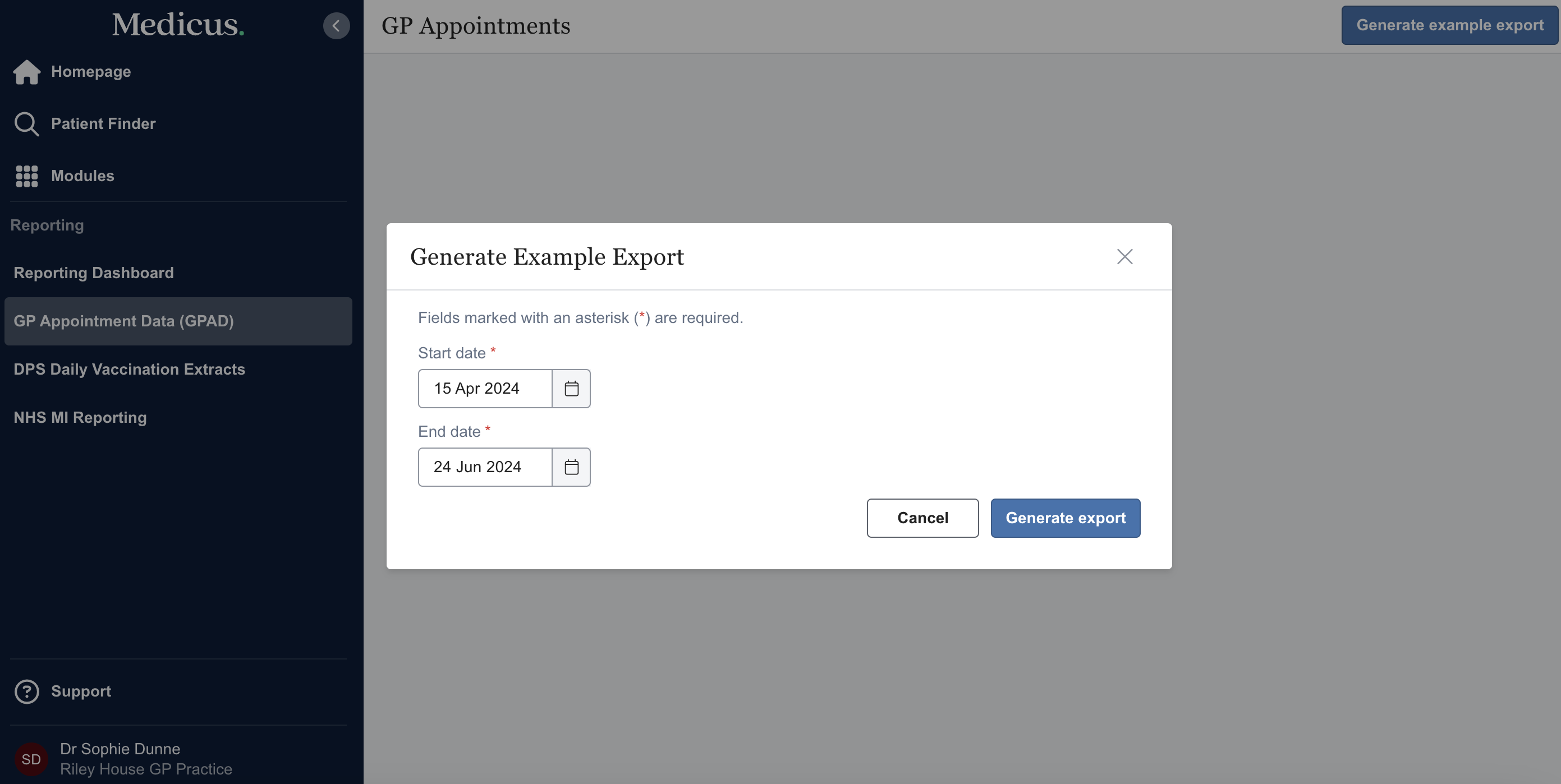Open the Reporting Dashboard menu item
The height and width of the screenshot is (784, 1561).
pyautogui.click(x=94, y=273)
